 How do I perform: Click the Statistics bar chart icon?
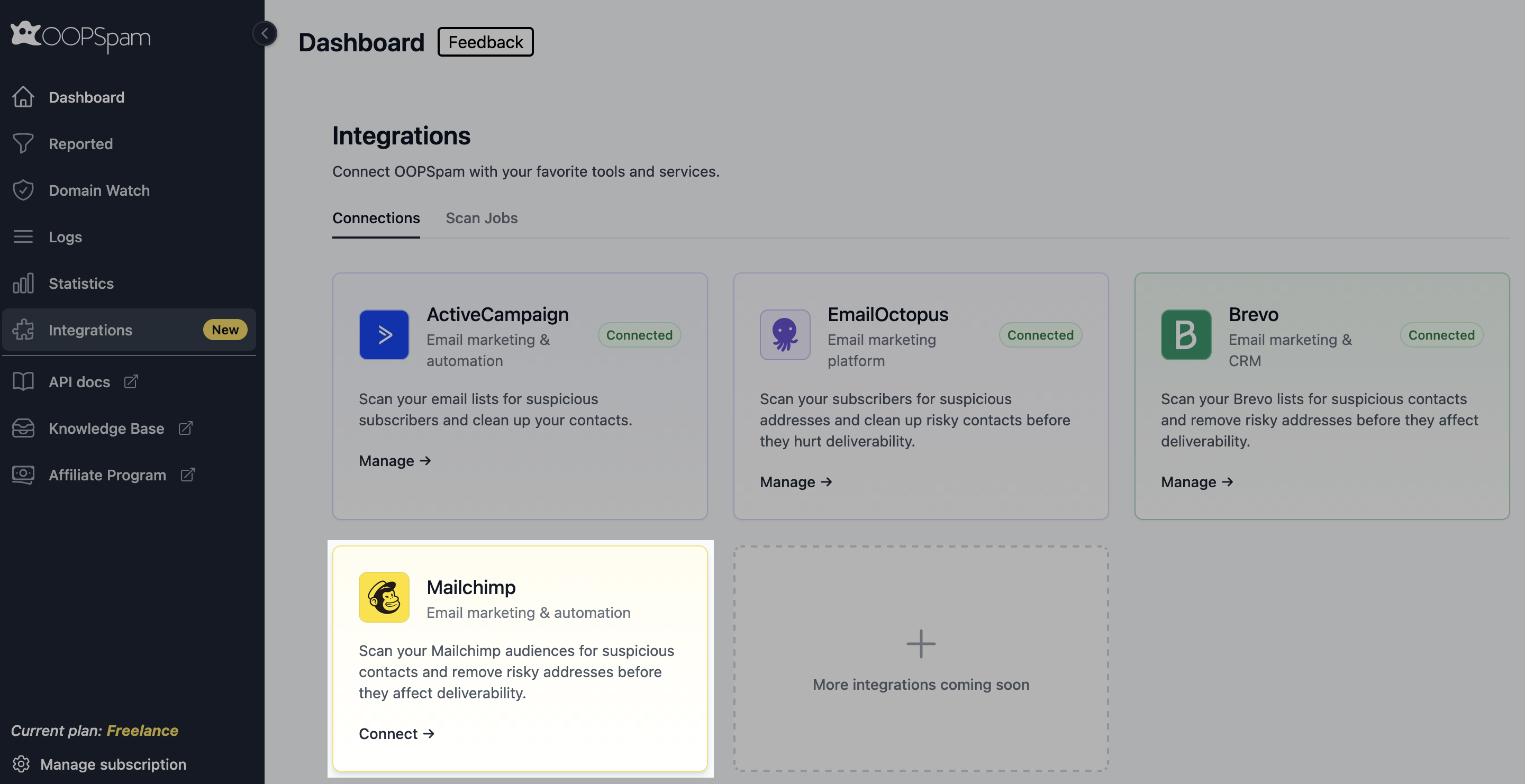(x=23, y=283)
